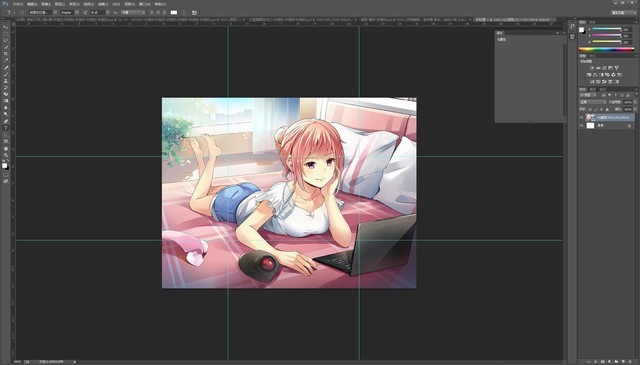Open the layer fill slider dropdown
640x365 pixels.
coord(634,109)
